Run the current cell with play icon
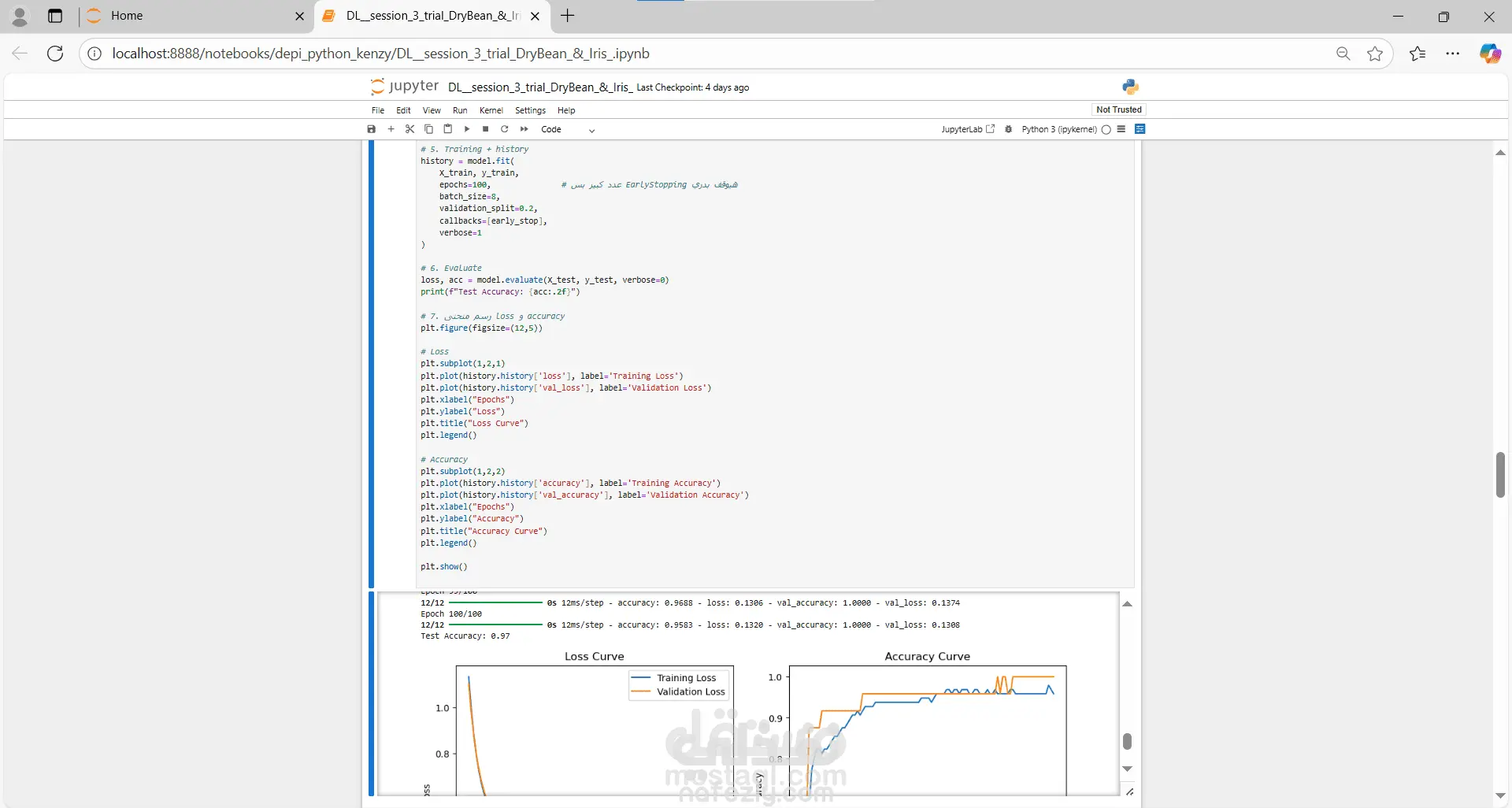 tap(467, 129)
